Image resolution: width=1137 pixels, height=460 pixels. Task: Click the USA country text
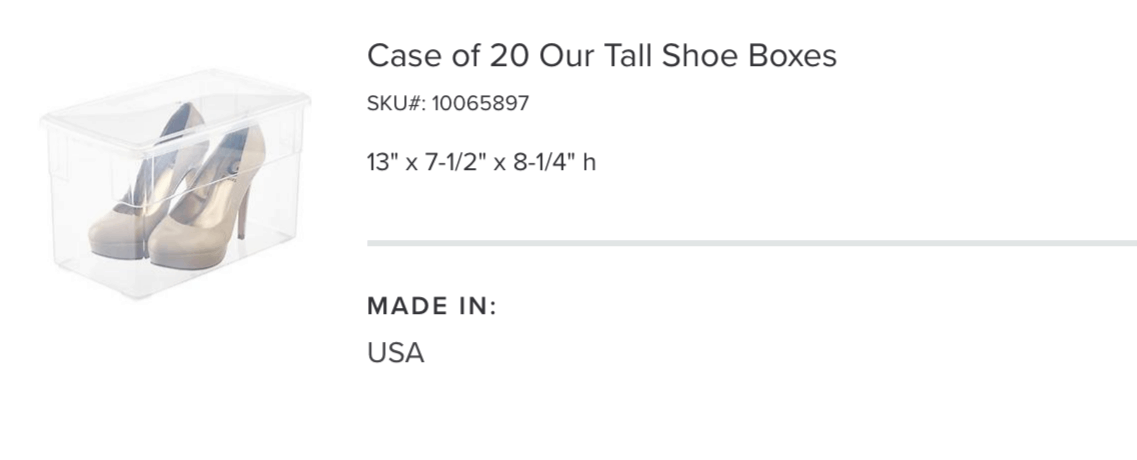pyautogui.click(x=395, y=353)
